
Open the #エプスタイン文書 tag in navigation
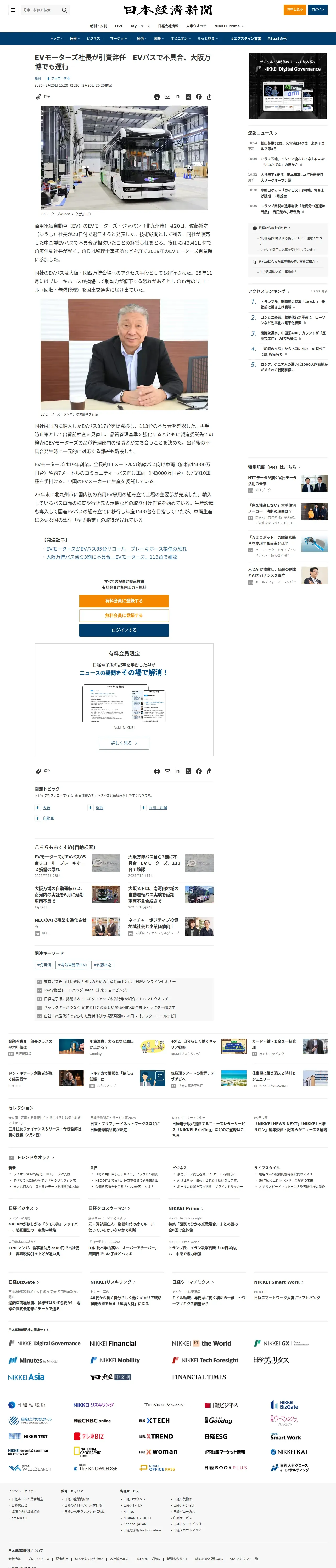click(x=246, y=38)
